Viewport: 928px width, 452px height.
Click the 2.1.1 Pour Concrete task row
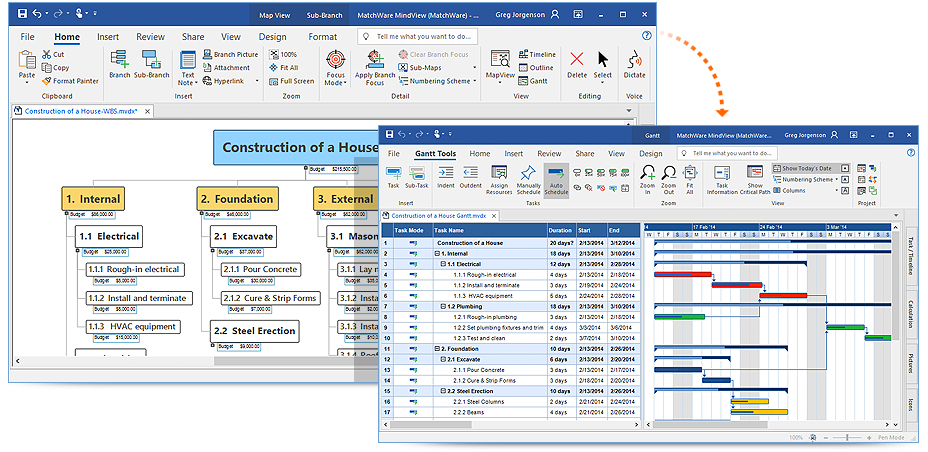coord(511,370)
